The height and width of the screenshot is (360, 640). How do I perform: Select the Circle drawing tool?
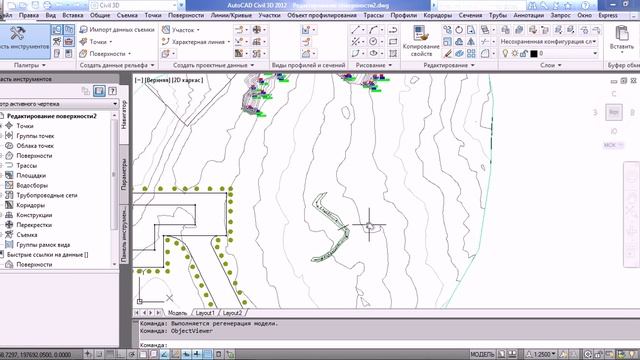373,42
